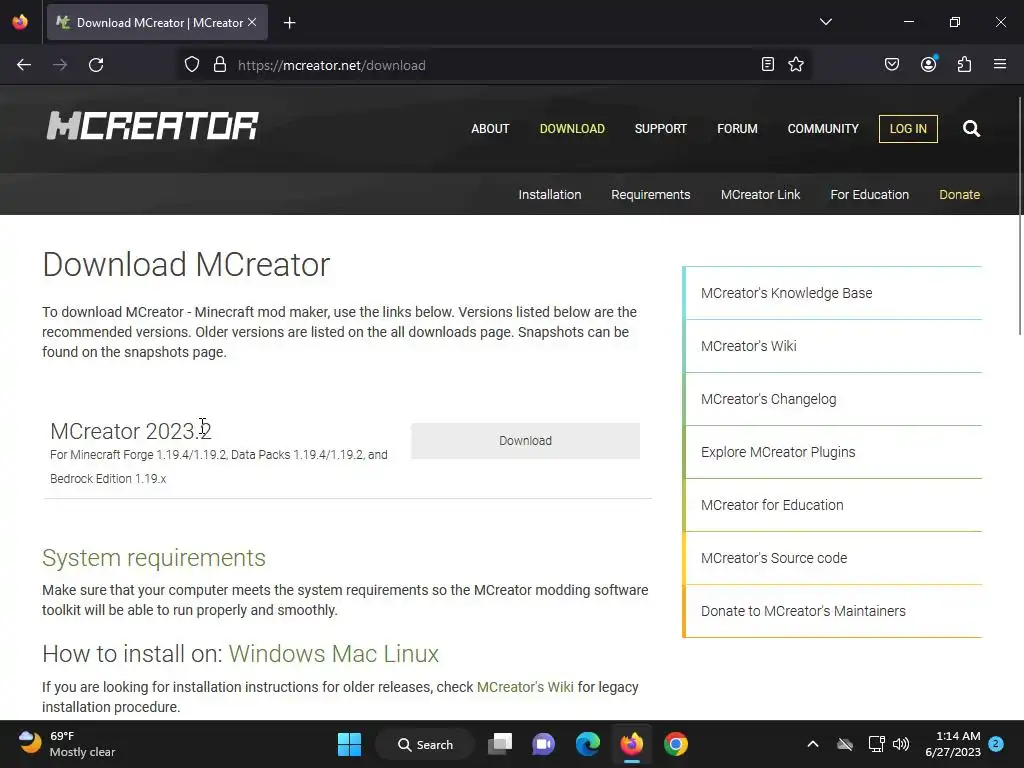Image resolution: width=1024 pixels, height=768 pixels.
Task: Click the taskbar Search box
Action: 425,744
